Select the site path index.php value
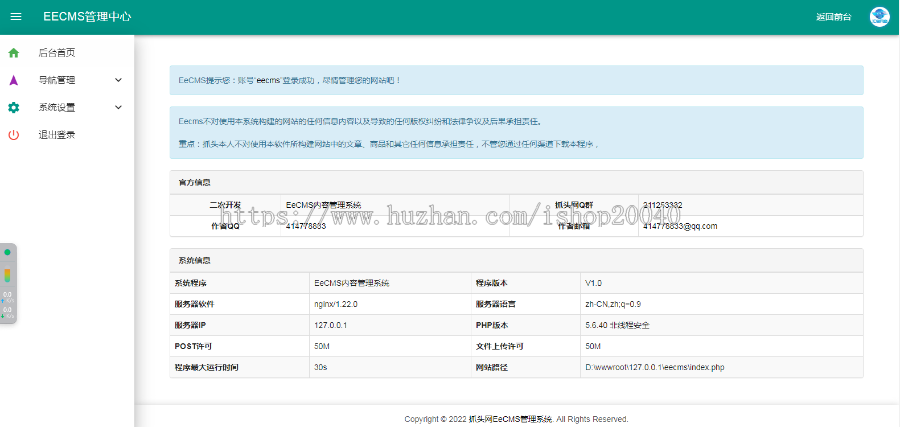 click(x=654, y=367)
